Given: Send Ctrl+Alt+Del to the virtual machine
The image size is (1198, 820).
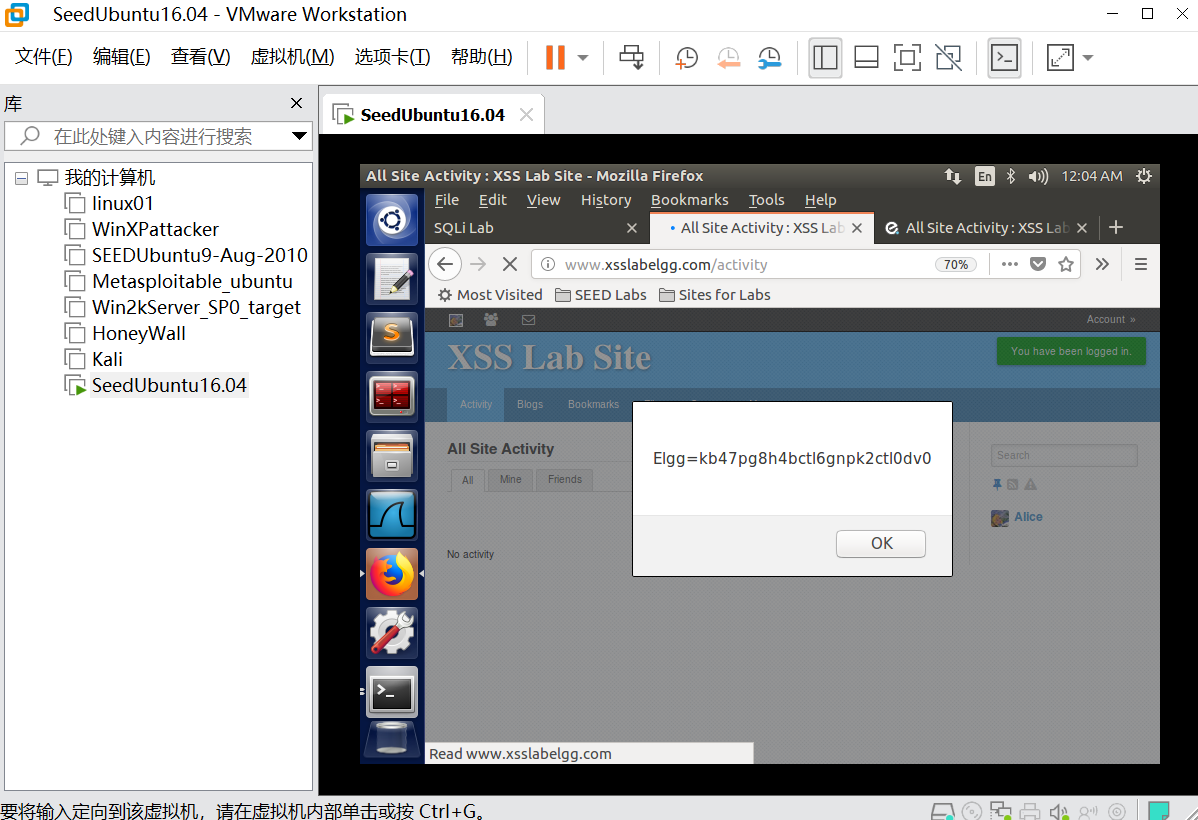Looking at the screenshot, I should point(631,57).
